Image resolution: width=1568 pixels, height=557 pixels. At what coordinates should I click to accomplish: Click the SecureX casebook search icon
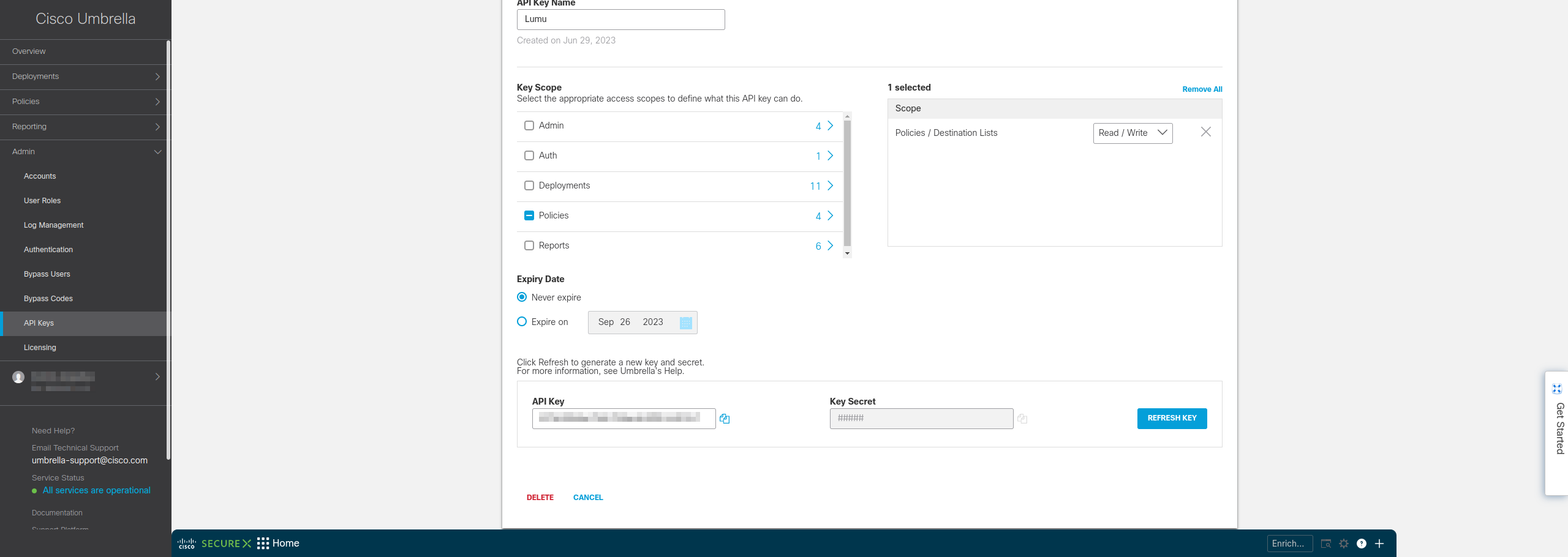click(1326, 544)
